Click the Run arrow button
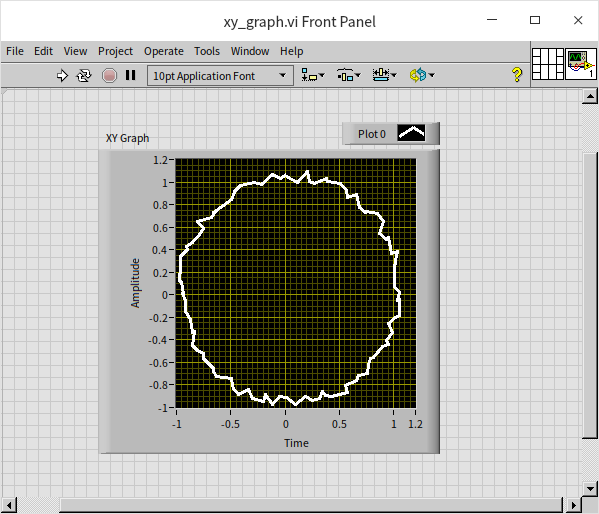This screenshot has width=599, height=514. (62, 75)
